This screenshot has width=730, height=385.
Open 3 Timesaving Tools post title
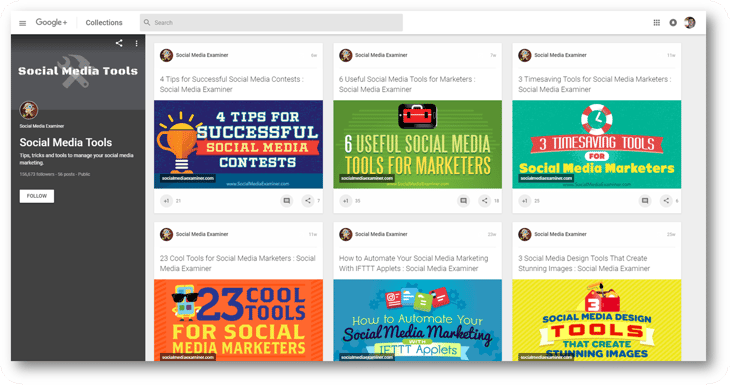tap(595, 84)
